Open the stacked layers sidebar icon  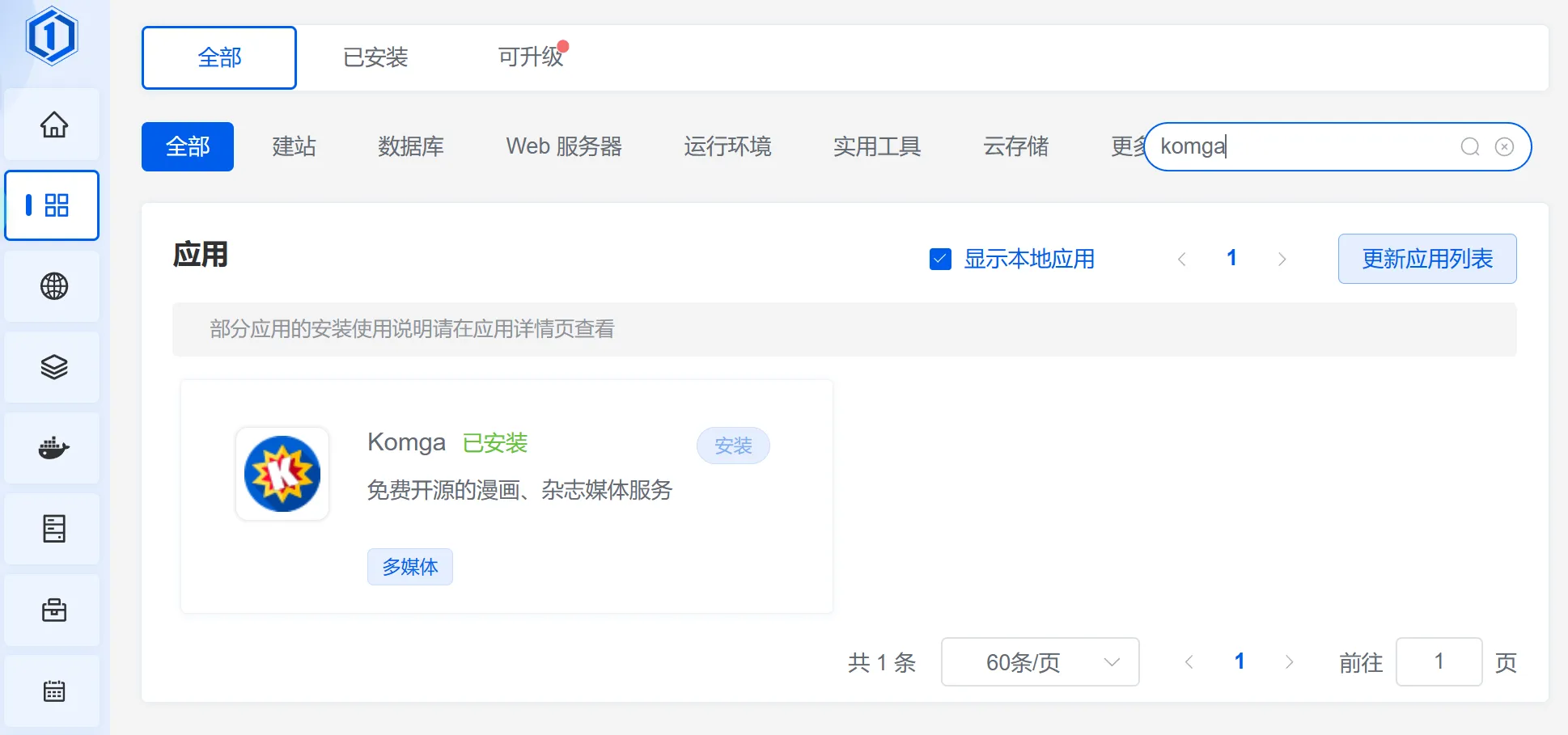click(53, 367)
